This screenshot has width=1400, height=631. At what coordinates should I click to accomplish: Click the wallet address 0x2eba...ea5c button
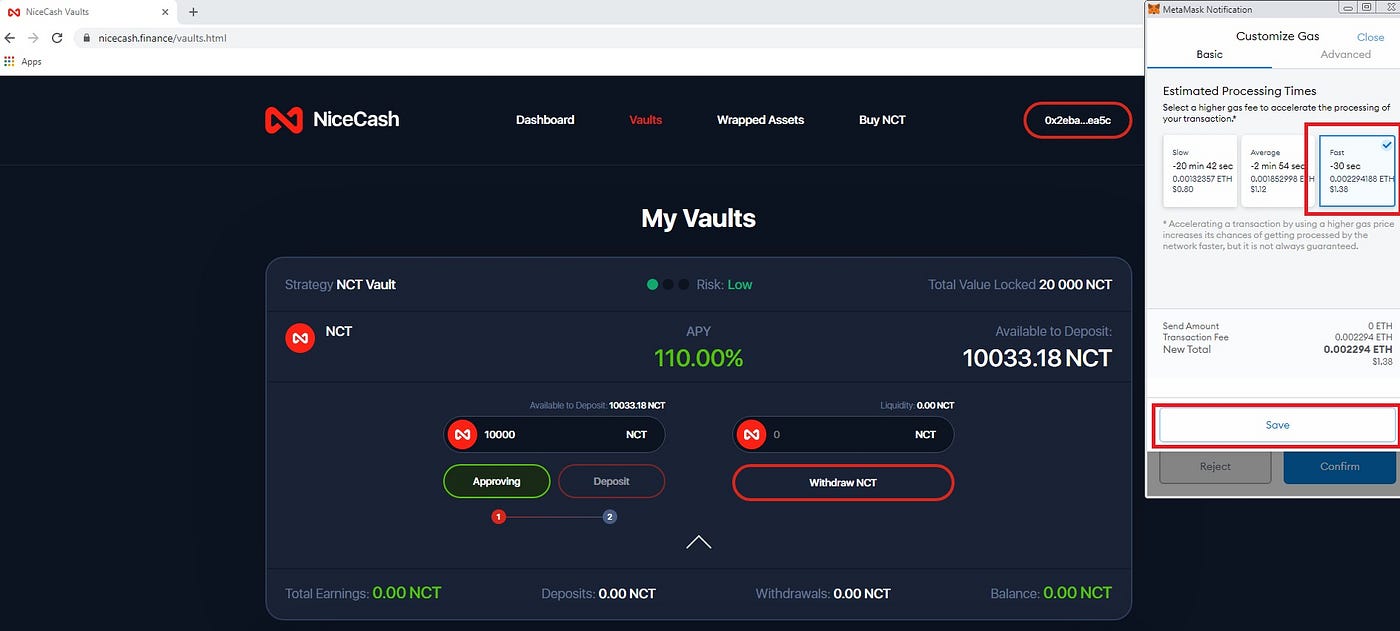(x=1078, y=120)
